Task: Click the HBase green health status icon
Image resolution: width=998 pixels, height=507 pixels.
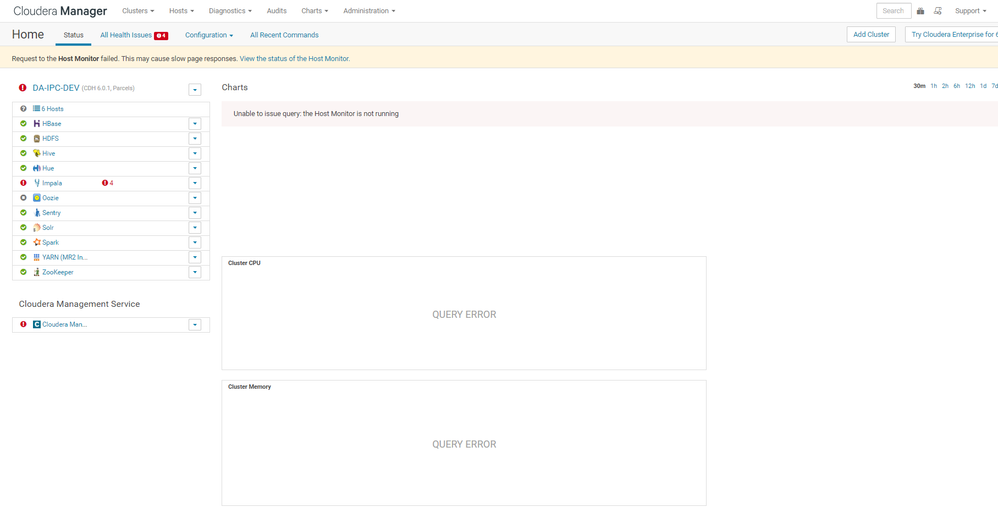Action: click(23, 123)
